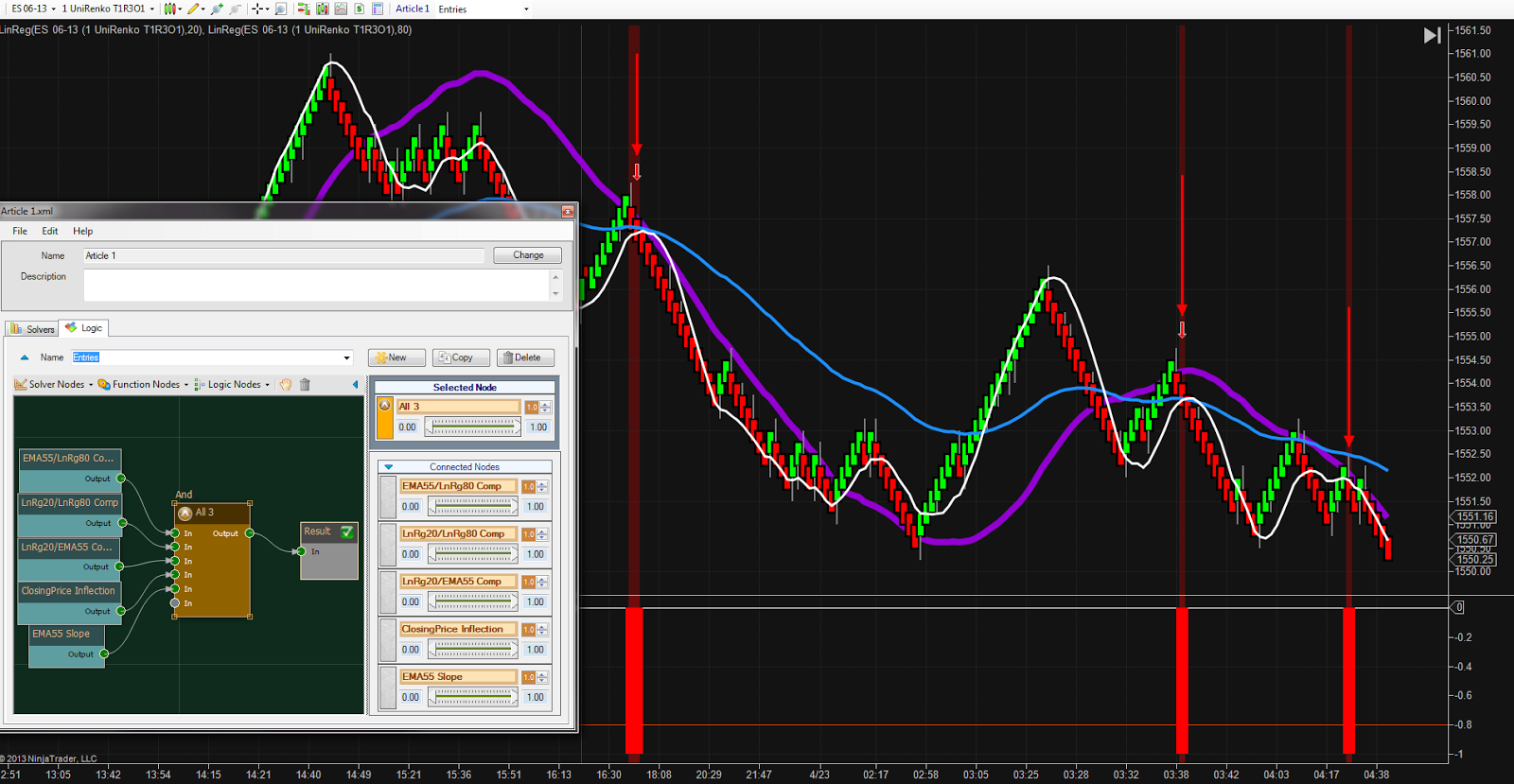Viewport: 1514px width, 784px height.
Task: Click the green dollar sign toolbar icon
Action: point(359,9)
